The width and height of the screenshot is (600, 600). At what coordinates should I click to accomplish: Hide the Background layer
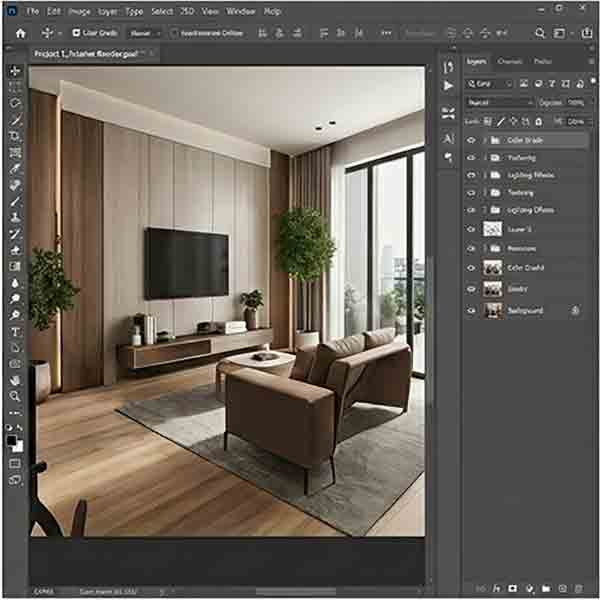[x=471, y=310]
